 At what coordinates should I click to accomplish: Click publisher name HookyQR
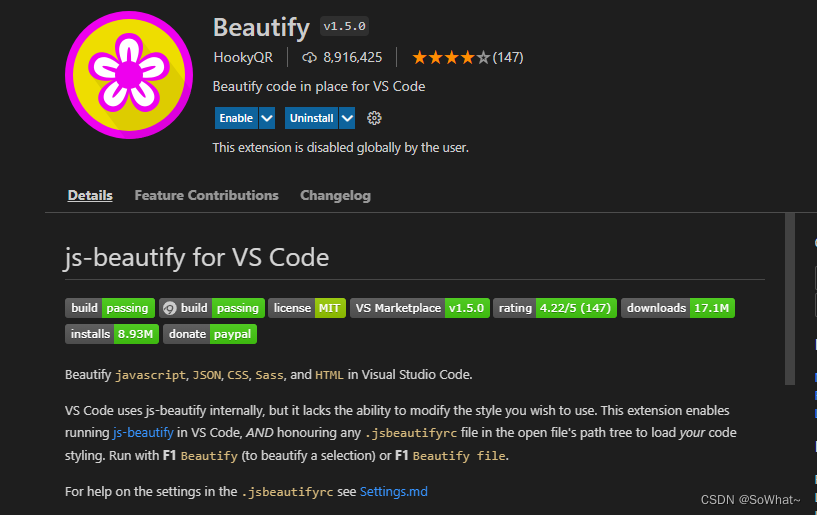point(243,57)
